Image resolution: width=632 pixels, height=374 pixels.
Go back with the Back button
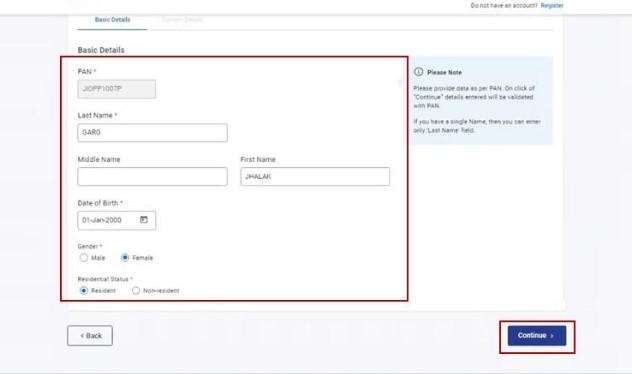90,336
